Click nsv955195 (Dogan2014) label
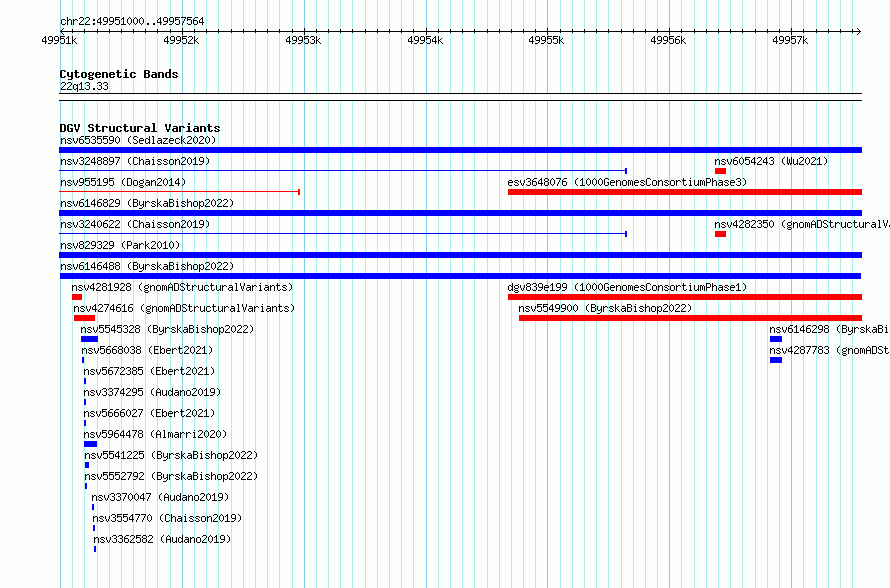Screen dimensions: 890x588 click(x=123, y=182)
